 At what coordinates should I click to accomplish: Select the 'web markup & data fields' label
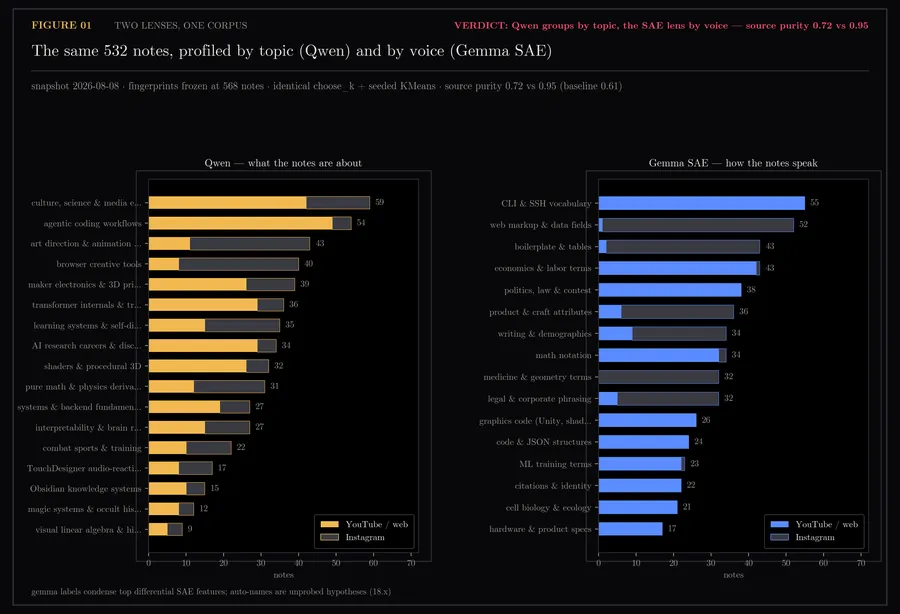(x=541, y=225)
